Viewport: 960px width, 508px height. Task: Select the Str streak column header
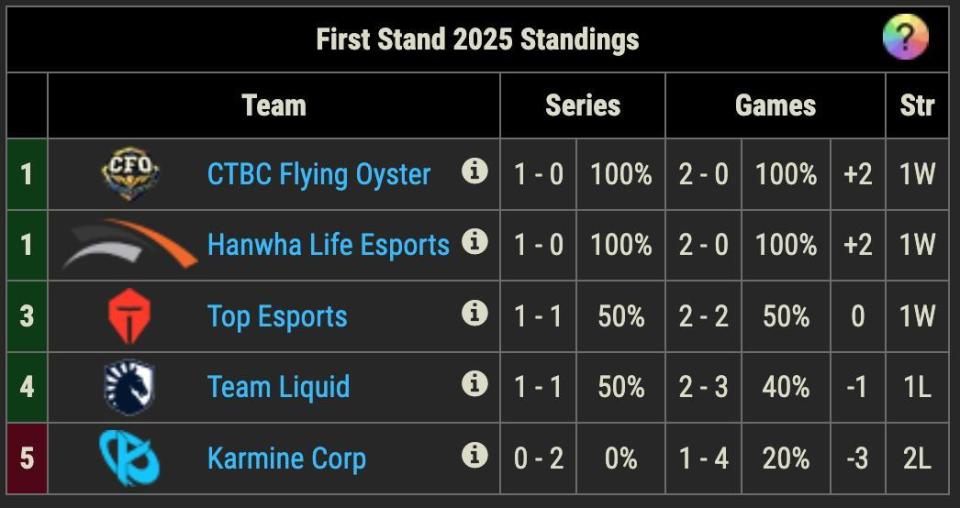point(916,105)
